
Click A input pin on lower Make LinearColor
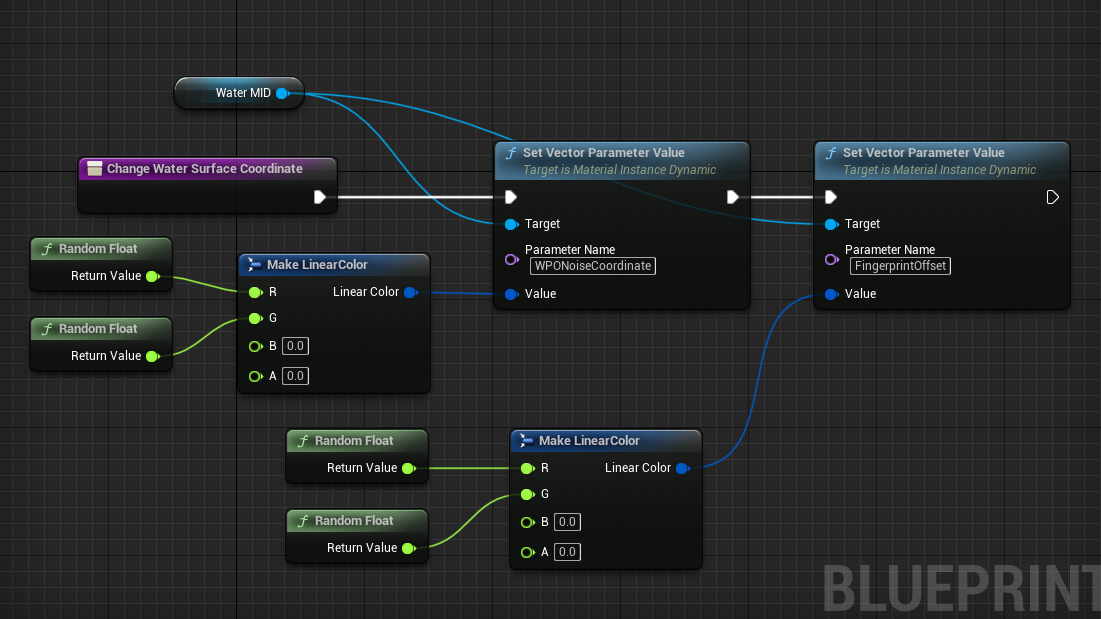click(527, 552)
